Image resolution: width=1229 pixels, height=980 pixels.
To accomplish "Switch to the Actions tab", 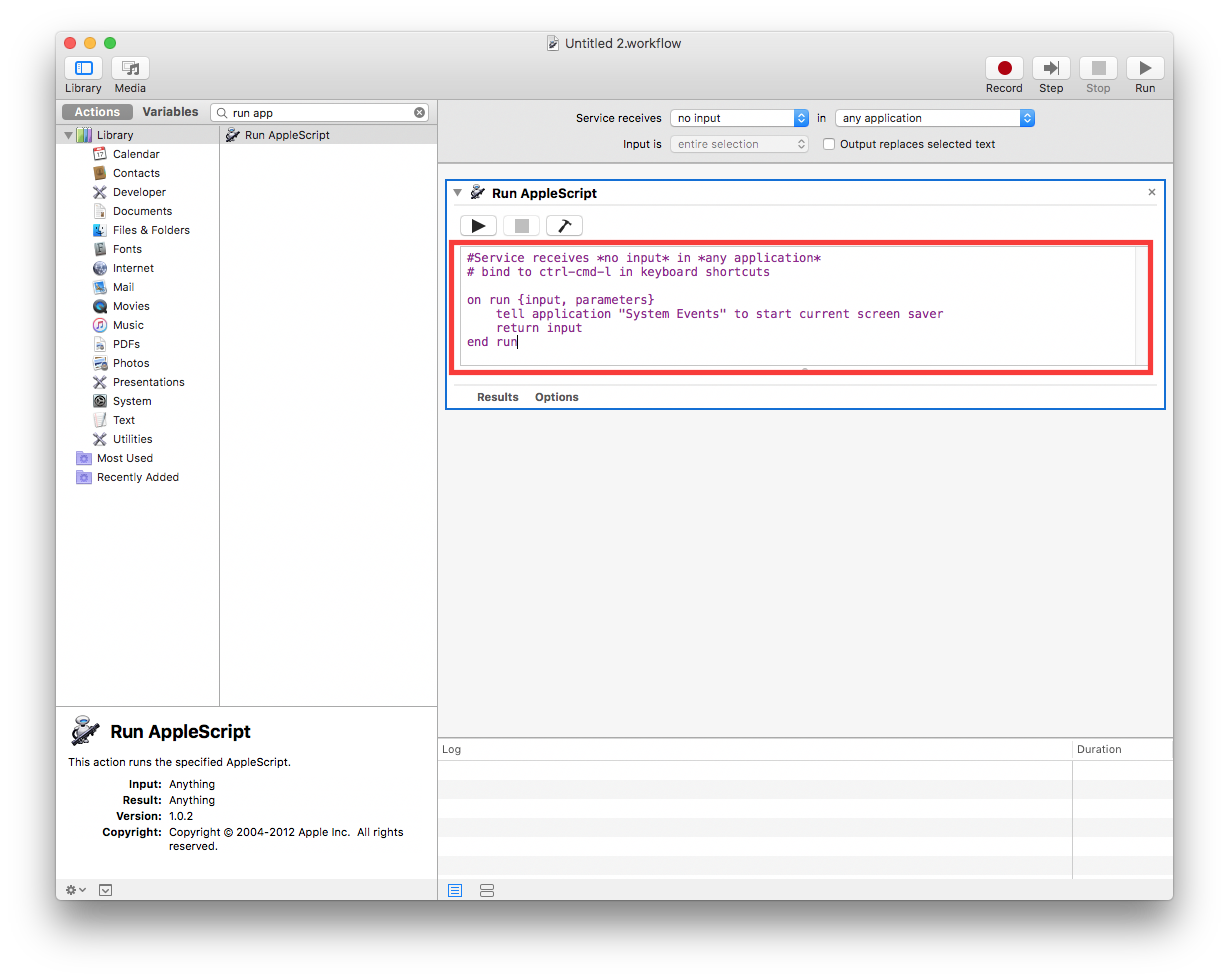I will [97, 112].
